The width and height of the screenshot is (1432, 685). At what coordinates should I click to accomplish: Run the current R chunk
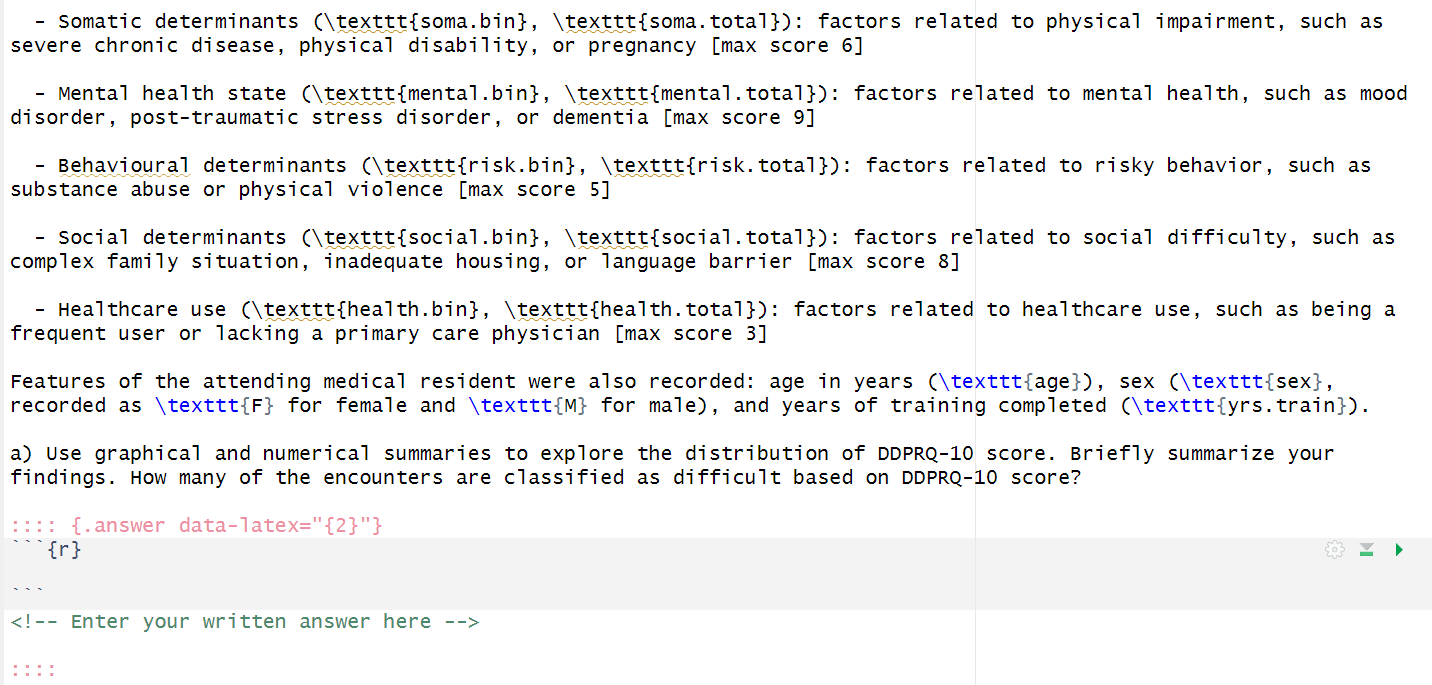[x=1398, y=549]
